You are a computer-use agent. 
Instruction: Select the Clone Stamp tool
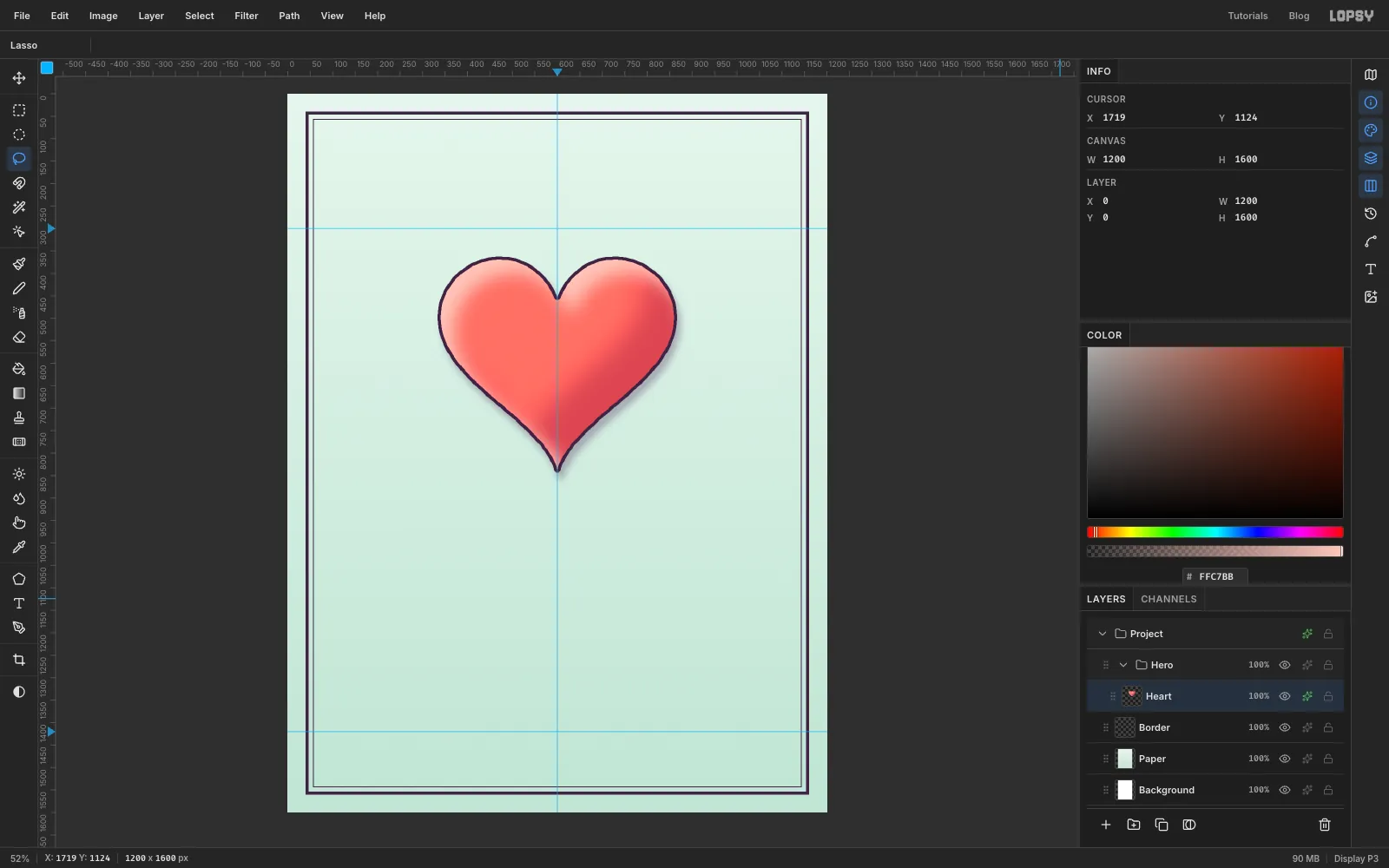point(19,418)
